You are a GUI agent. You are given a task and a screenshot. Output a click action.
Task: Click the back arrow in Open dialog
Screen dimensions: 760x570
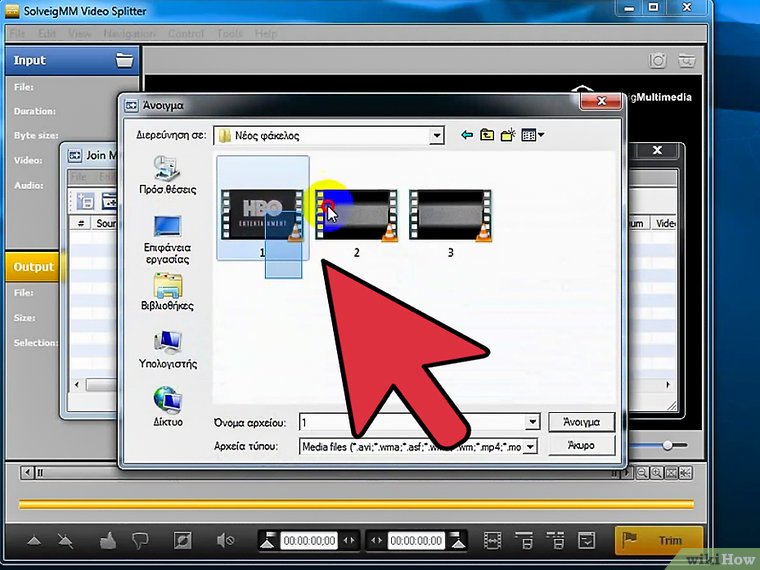(466, 135)
